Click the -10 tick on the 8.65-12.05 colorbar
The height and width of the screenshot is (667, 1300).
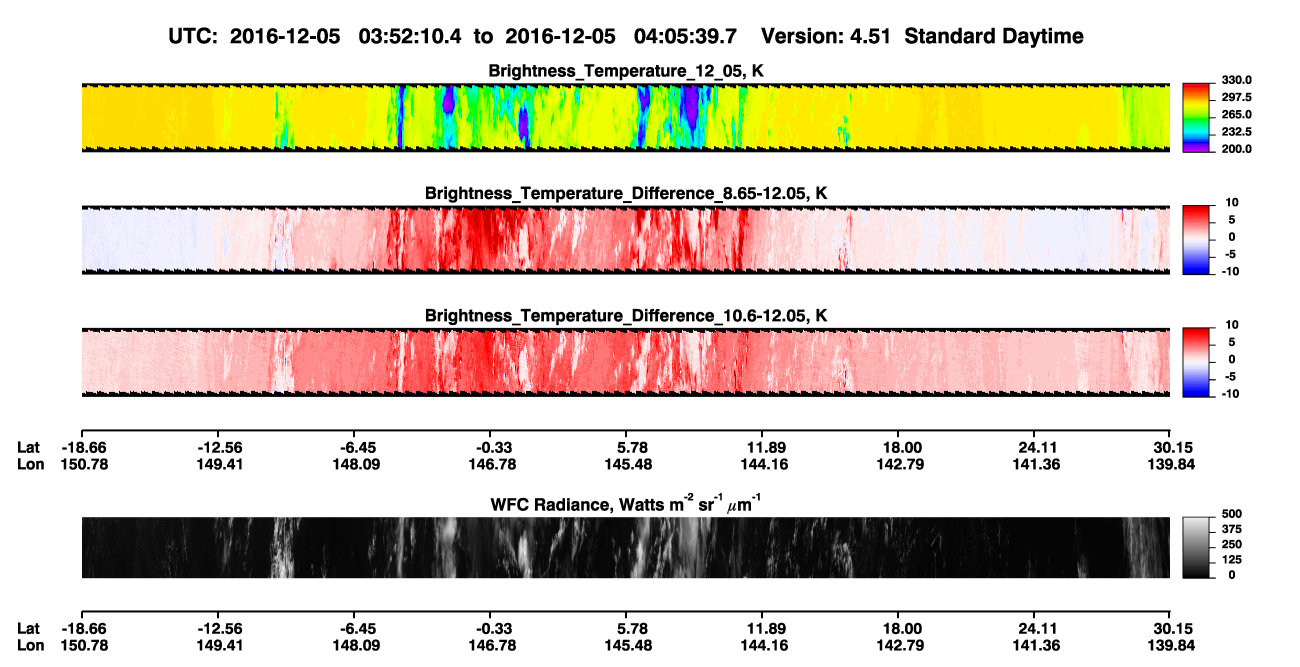[x=1229, y=271]
